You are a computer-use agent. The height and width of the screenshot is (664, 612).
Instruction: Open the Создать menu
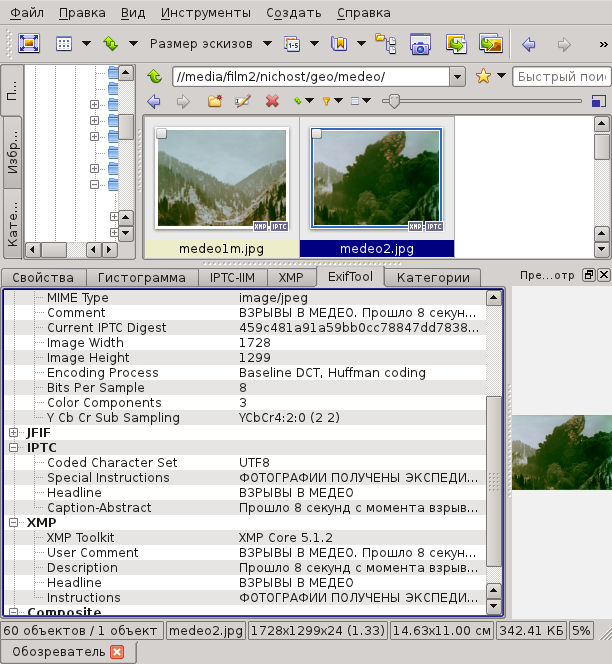[294, 13]
